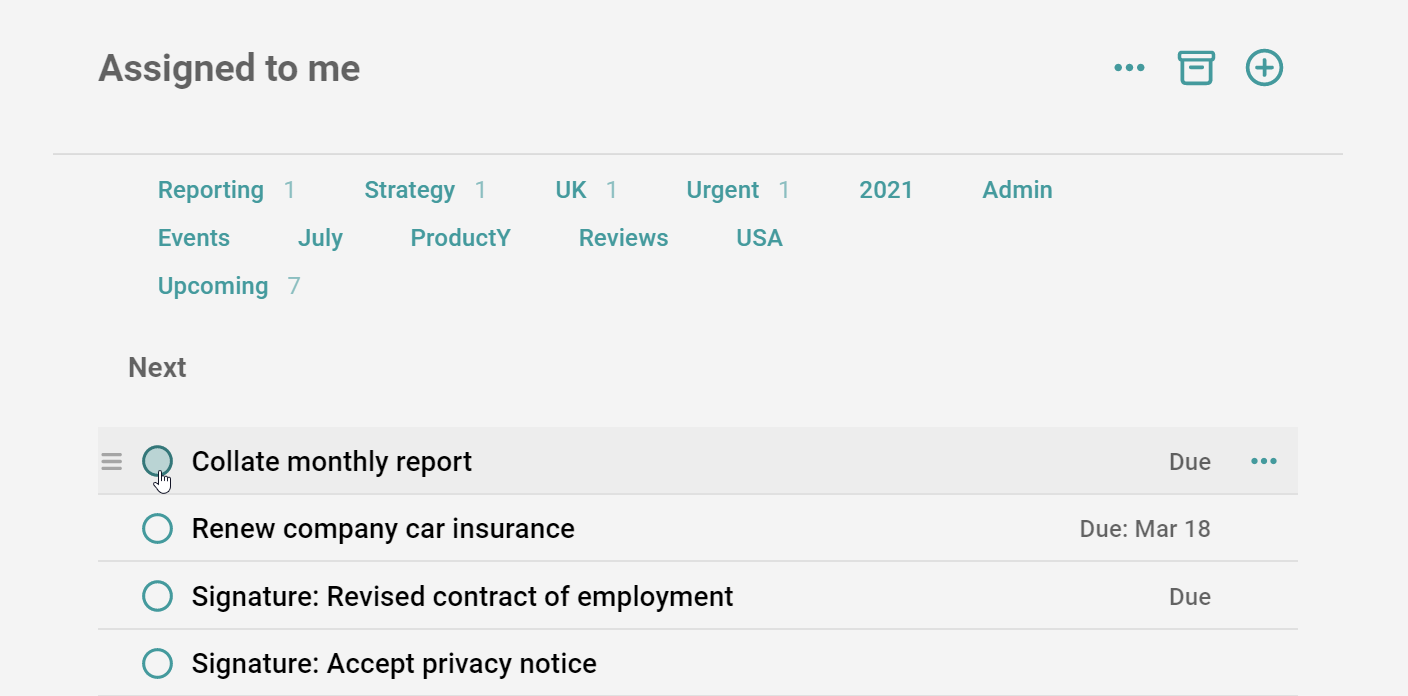
Task: Filter by ProductY tag
Action: [461, 238]
